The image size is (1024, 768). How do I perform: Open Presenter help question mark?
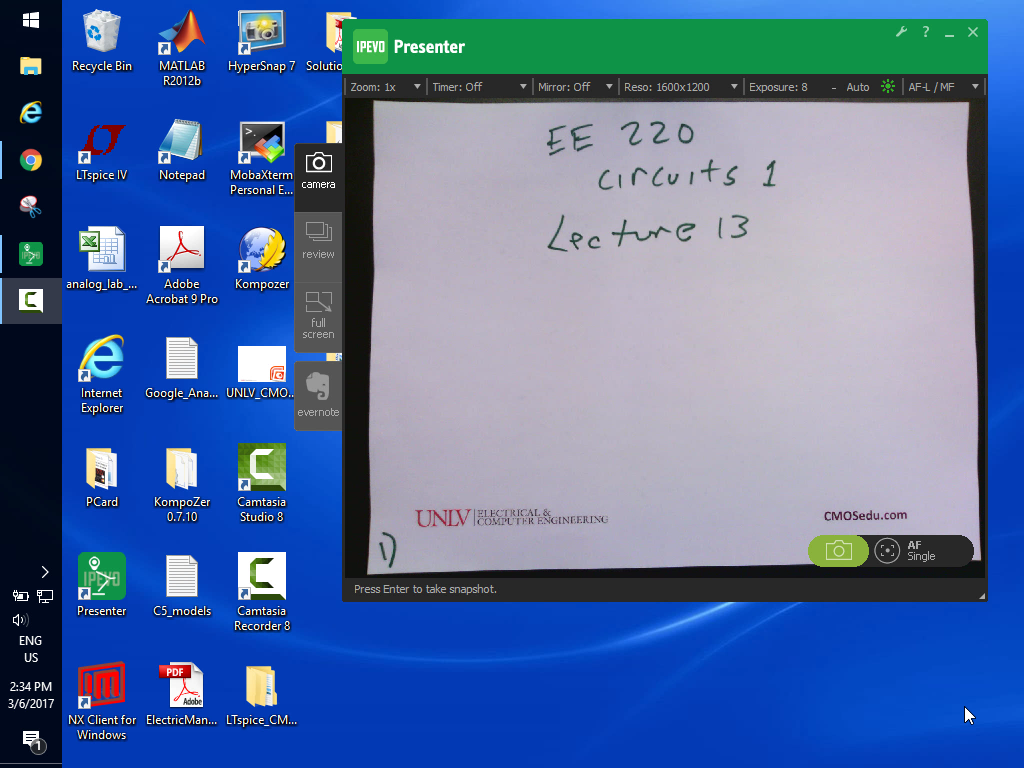point(925,31)
